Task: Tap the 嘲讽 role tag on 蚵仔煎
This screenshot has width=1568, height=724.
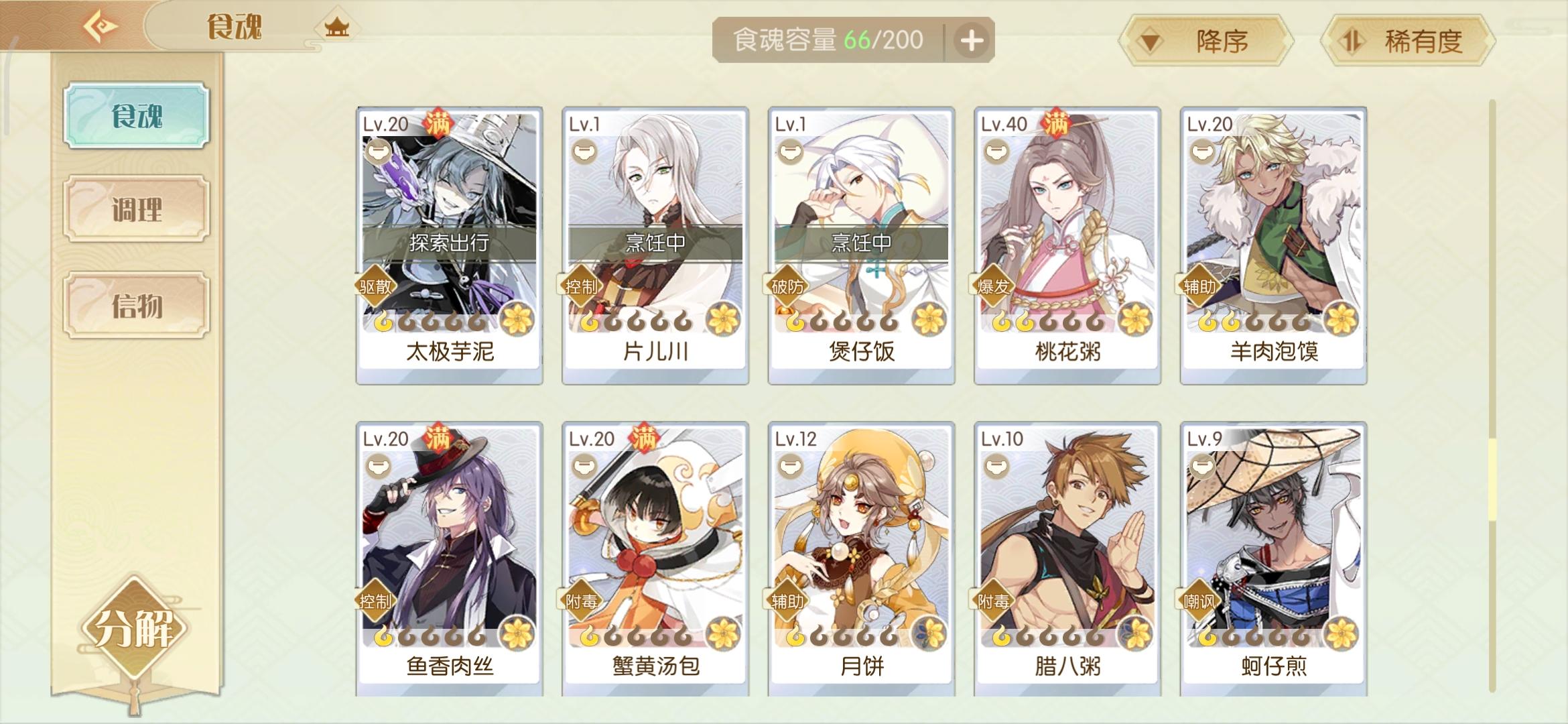Action: coord(1199,601)
